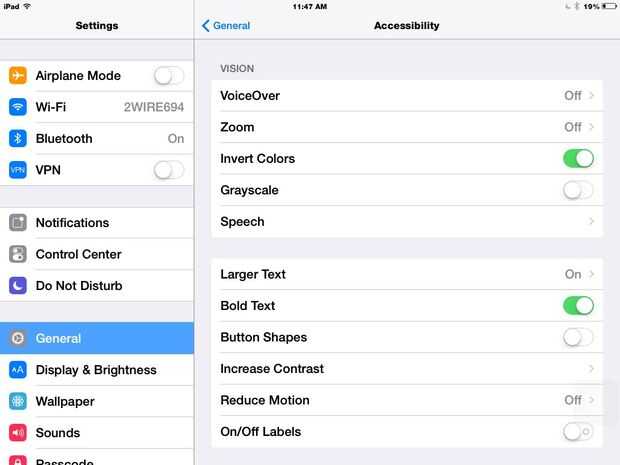This screenshot has height=465, width=620.
Task: Toggle Button Shapes switch on
Action: pos(578,337)
